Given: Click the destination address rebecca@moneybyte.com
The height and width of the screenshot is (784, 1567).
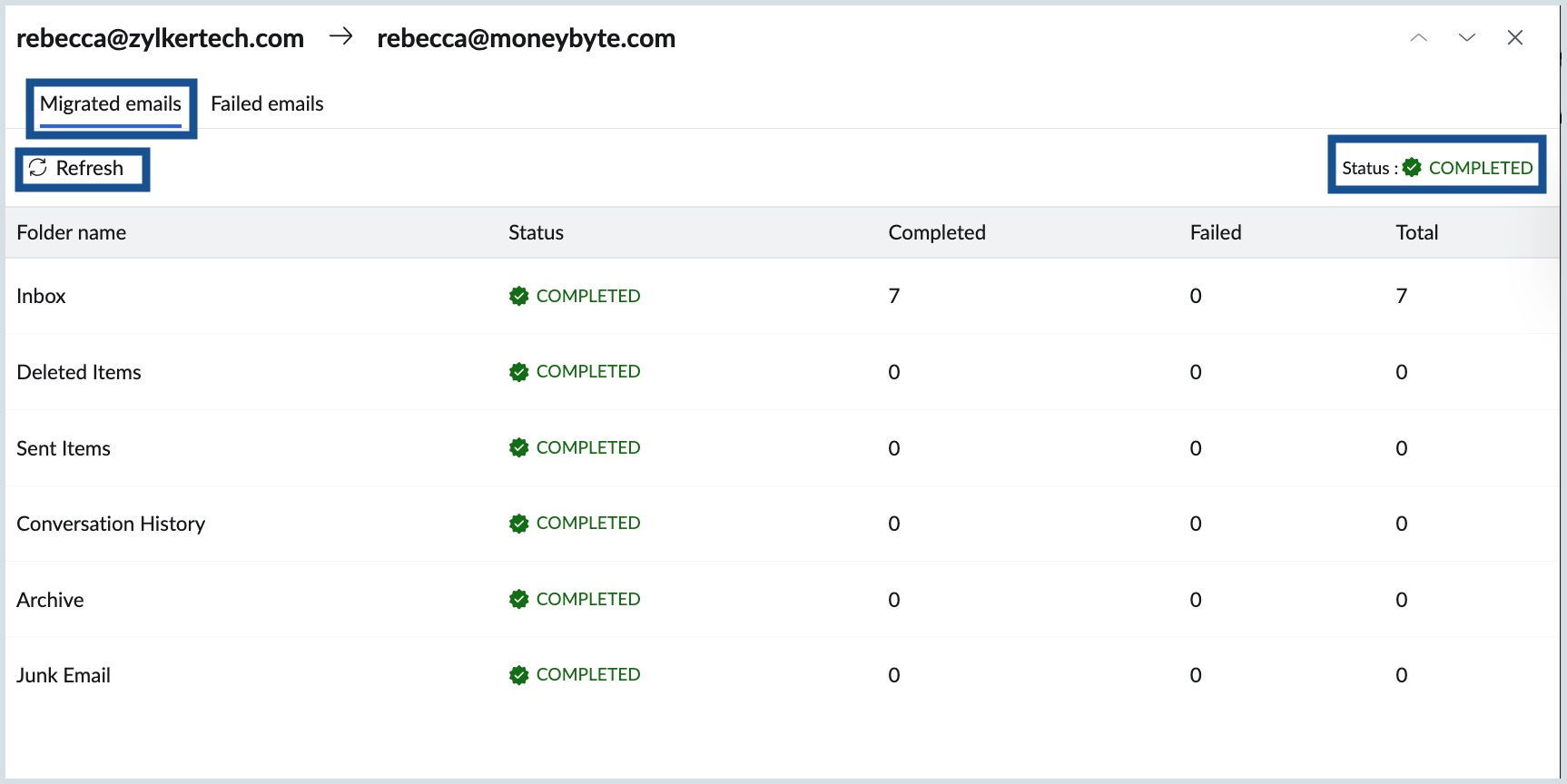Looking at the screenshot, I should tap(527, 39).
